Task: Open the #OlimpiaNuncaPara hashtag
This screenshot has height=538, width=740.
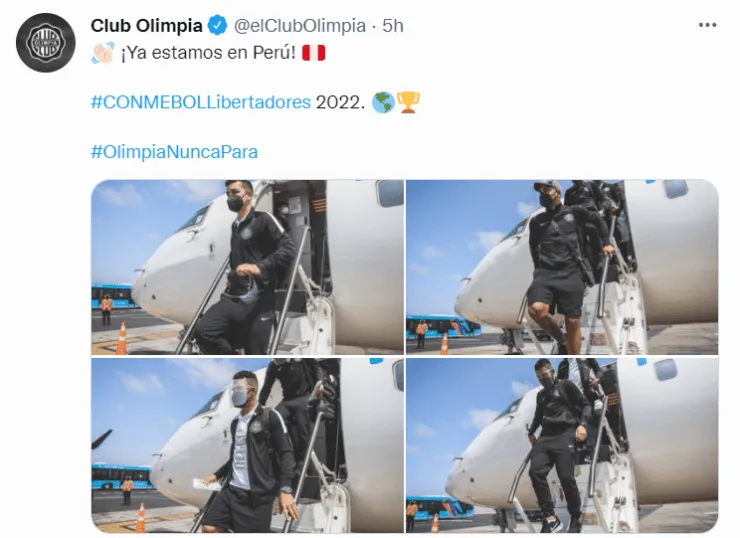Action: (174, 152)
